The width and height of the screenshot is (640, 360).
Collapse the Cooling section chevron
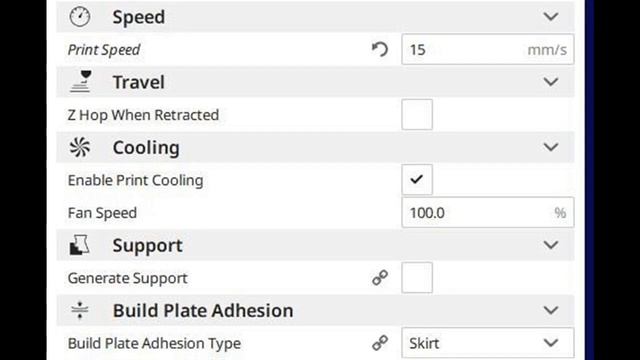pos(551,147)
